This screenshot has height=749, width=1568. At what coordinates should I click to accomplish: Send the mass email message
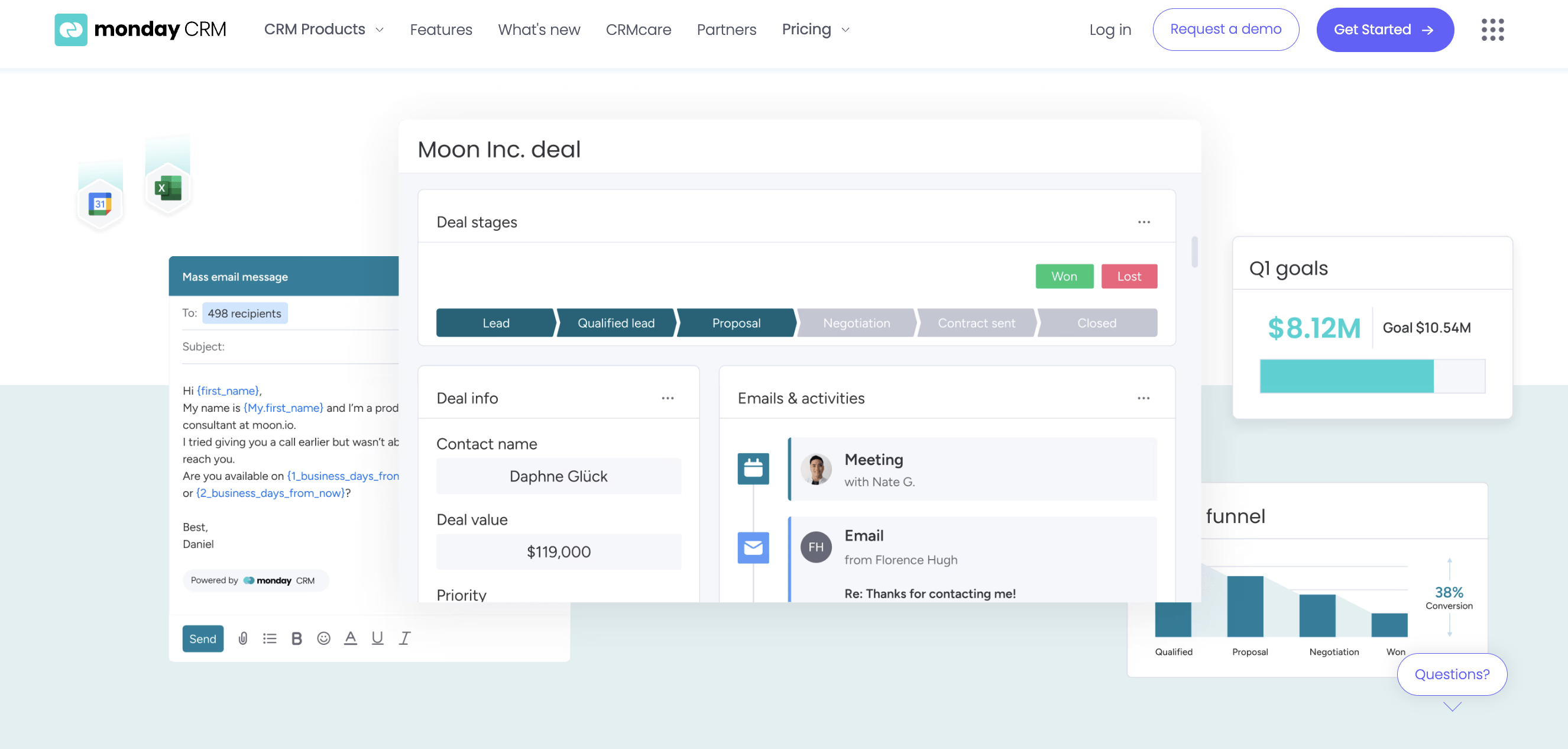click(203, 638)
